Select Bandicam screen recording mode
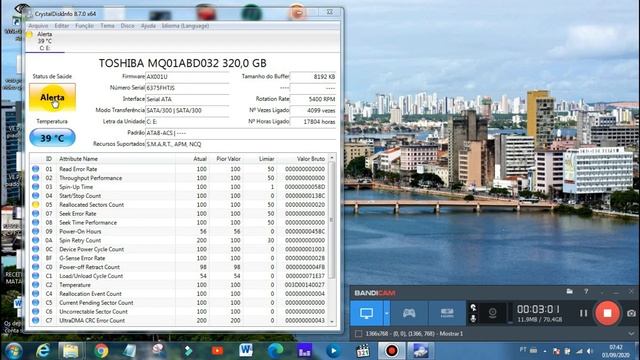 point(366,313)
